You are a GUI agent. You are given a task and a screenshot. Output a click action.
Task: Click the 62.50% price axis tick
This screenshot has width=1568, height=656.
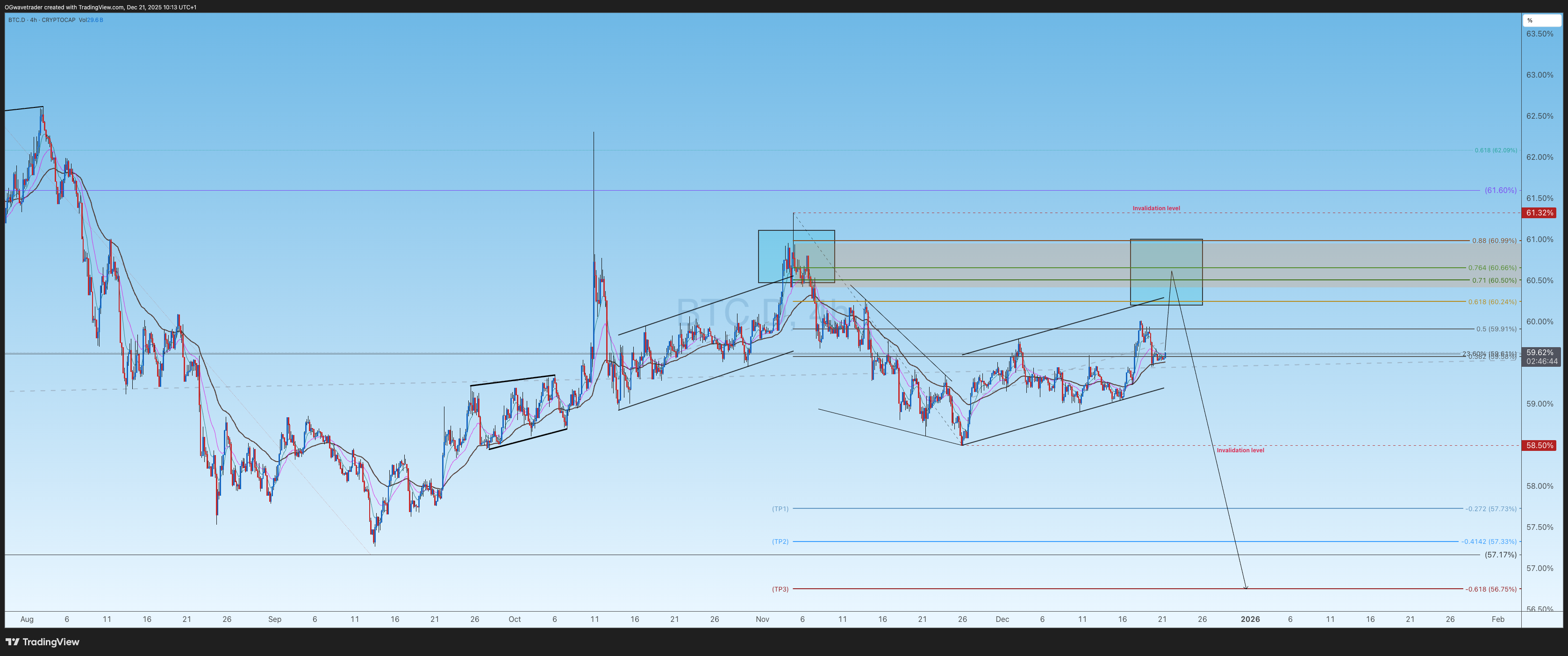click(1539, 116)
